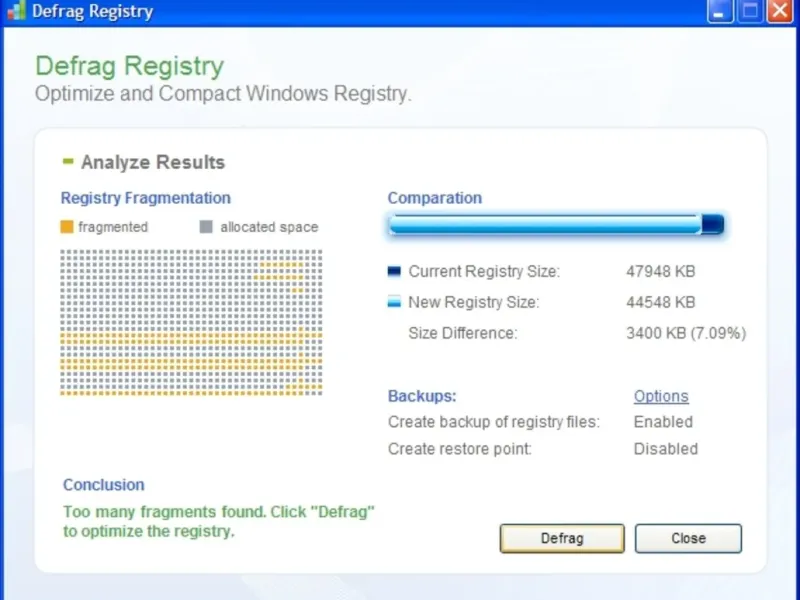
Task: Click 'Create restore point:' label
Action: pos(460,449)
